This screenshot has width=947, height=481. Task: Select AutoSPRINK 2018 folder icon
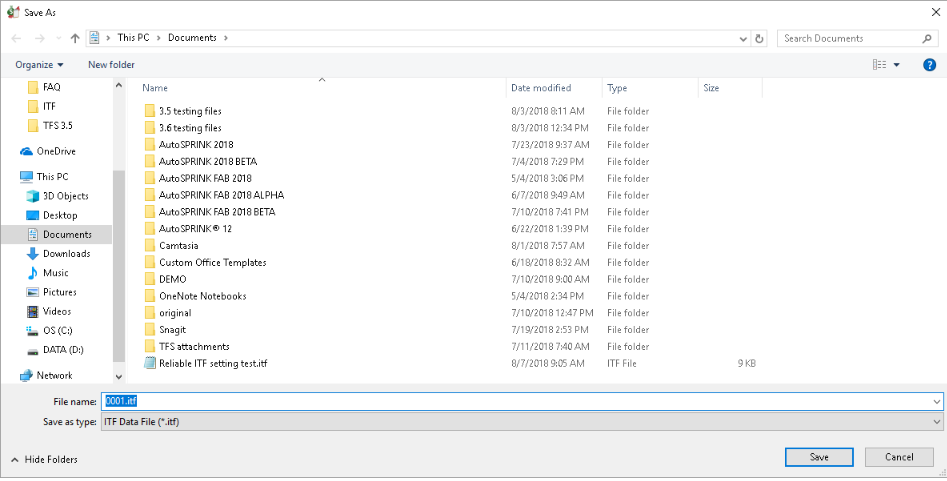pos(150,145)
